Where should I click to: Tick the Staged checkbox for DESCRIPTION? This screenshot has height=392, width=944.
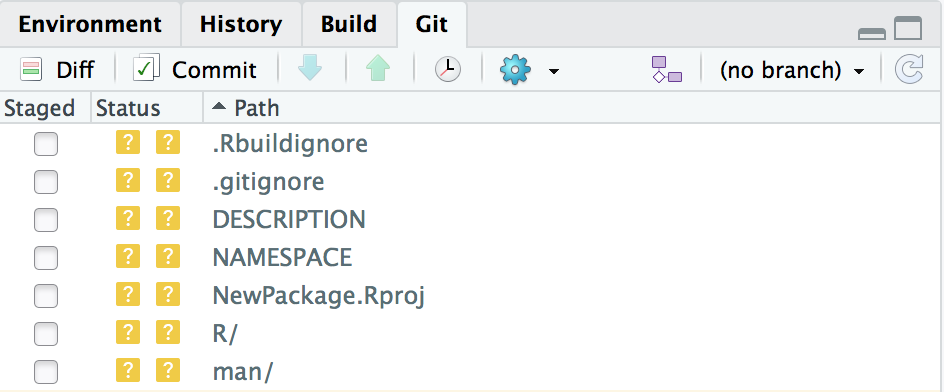coord(46,220)
